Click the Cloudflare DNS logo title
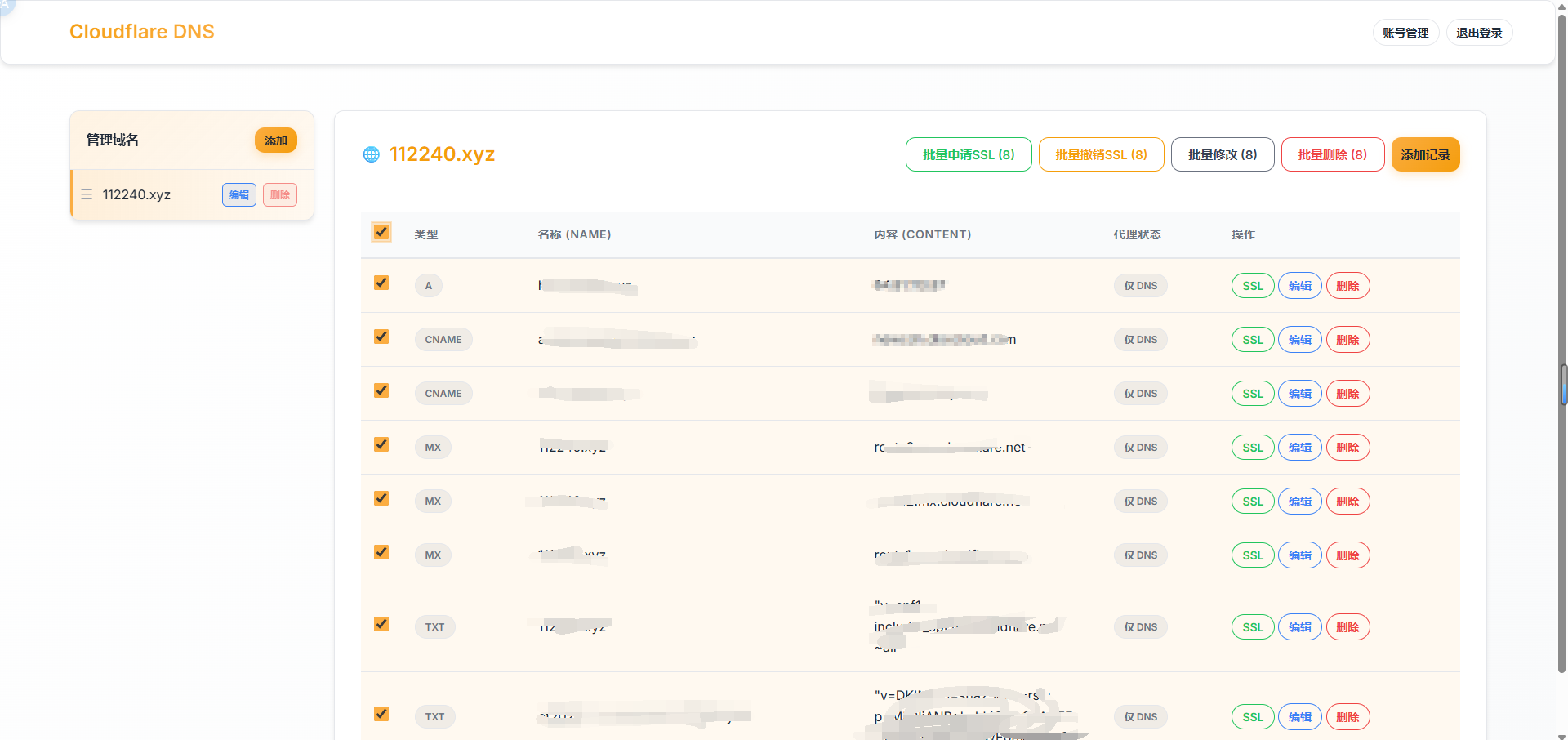 pyautogui.click(x=142, y=32)
